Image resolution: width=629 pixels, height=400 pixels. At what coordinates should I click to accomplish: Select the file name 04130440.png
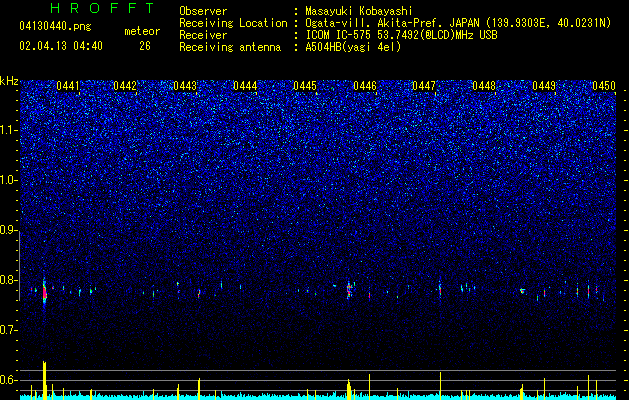[x=55, y=27]
